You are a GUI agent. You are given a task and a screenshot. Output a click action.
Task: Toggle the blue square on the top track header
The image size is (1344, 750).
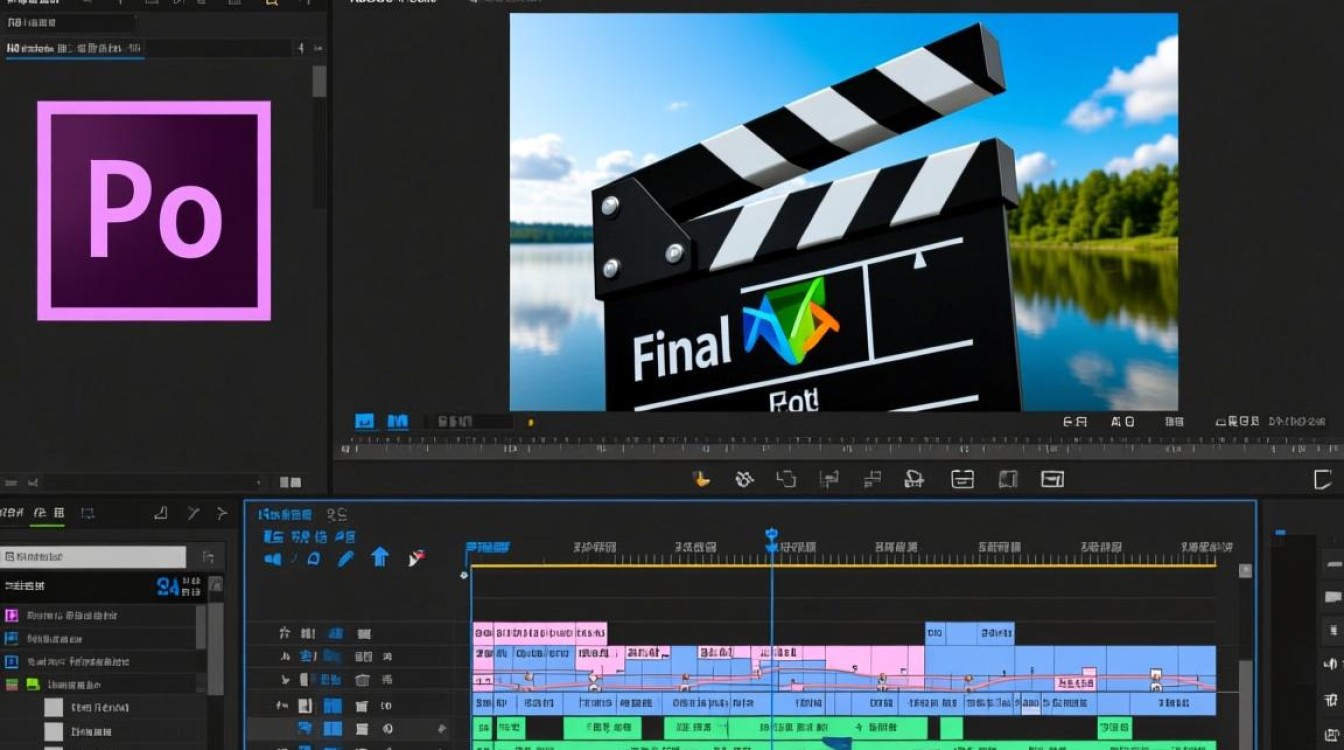coord(336,633)
